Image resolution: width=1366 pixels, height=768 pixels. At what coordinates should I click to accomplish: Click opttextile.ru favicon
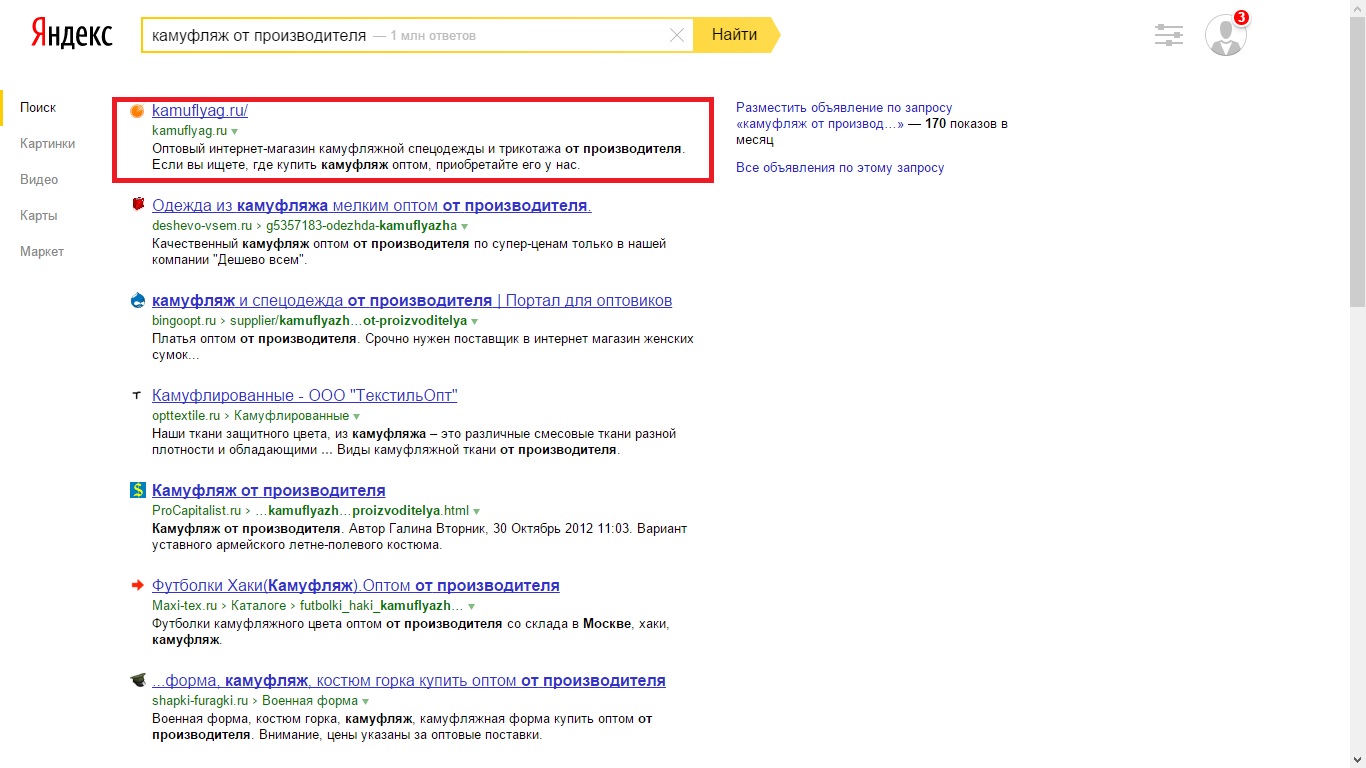coord(138,395)
